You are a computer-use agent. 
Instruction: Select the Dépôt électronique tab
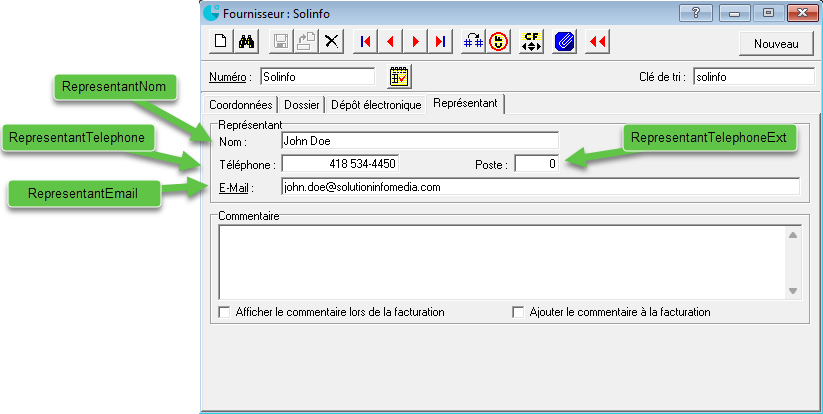pos(377,104)
